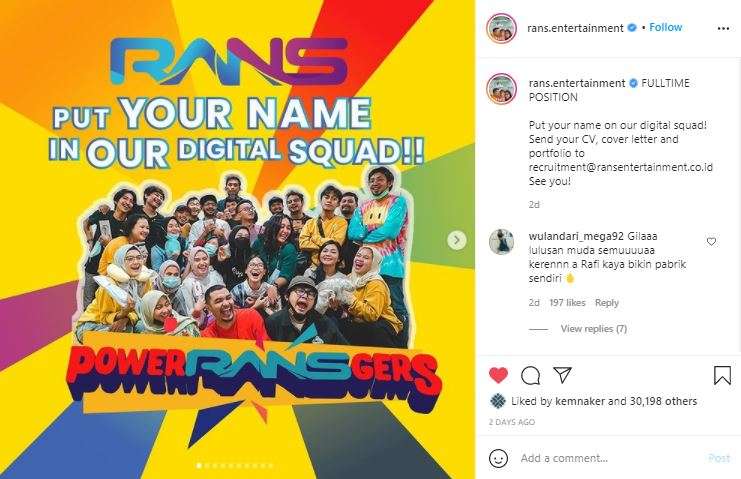Like wulandari_mega92's comment with the heart

coord(711,241)
